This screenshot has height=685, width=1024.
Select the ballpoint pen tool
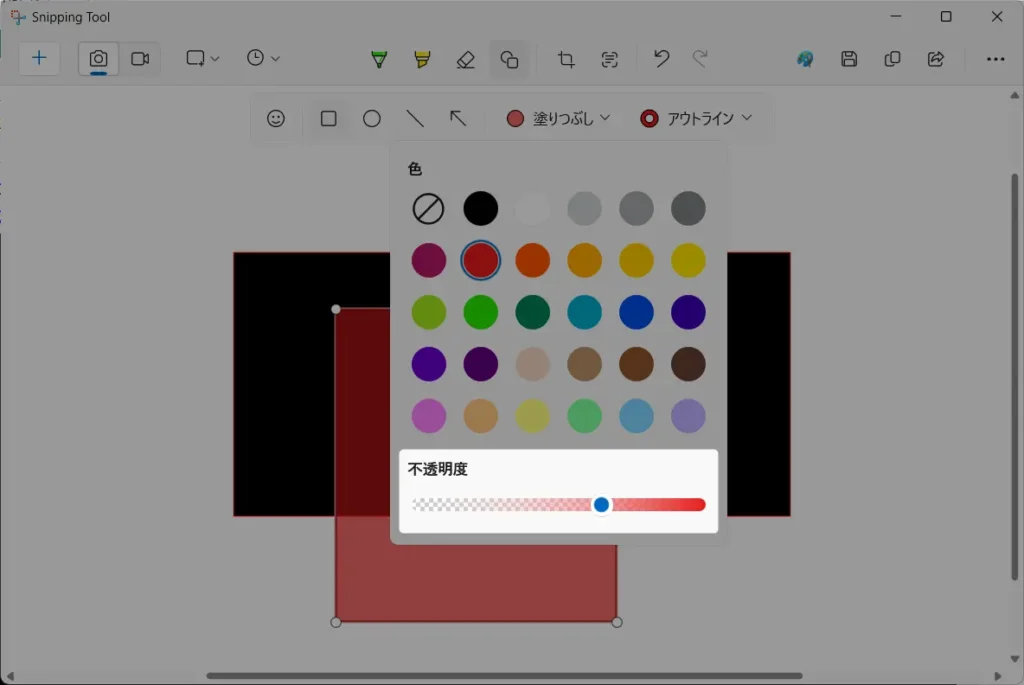[378, 59]
